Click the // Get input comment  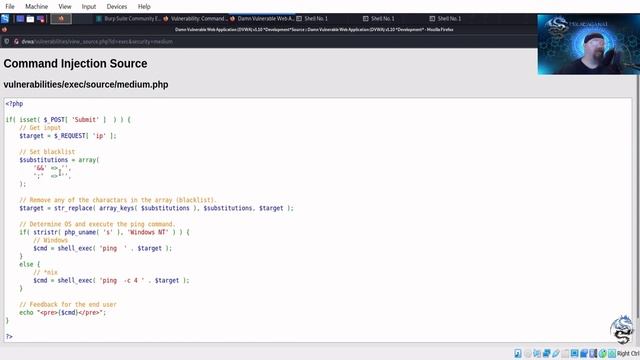point(40,128)
